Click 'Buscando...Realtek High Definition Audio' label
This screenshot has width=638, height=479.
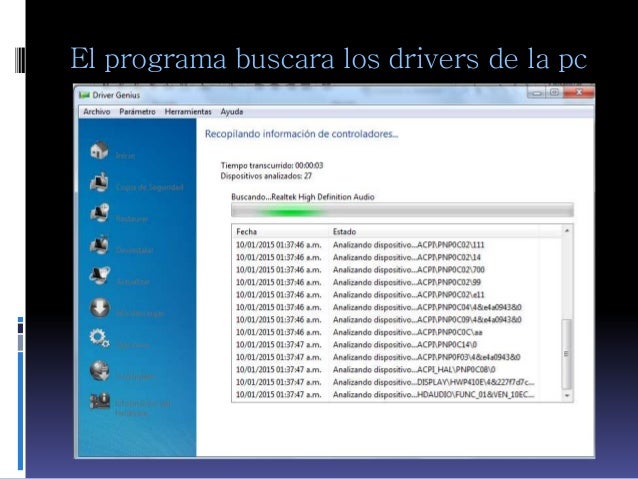click(x=303, y=197)
